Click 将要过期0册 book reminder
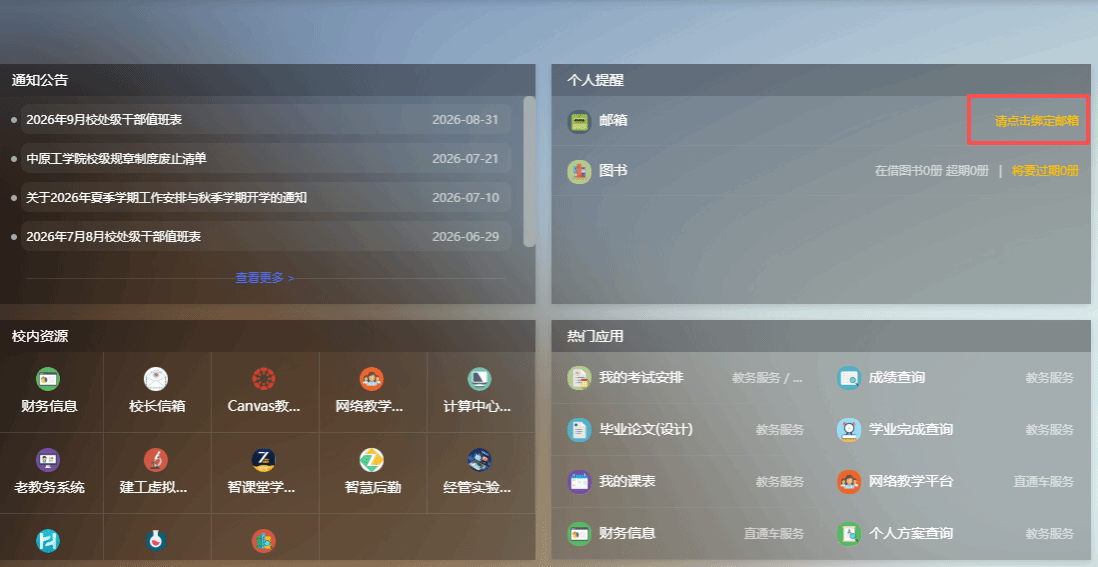The width and height of the screenshot is (1098, 567). [x=1045, y=171]
